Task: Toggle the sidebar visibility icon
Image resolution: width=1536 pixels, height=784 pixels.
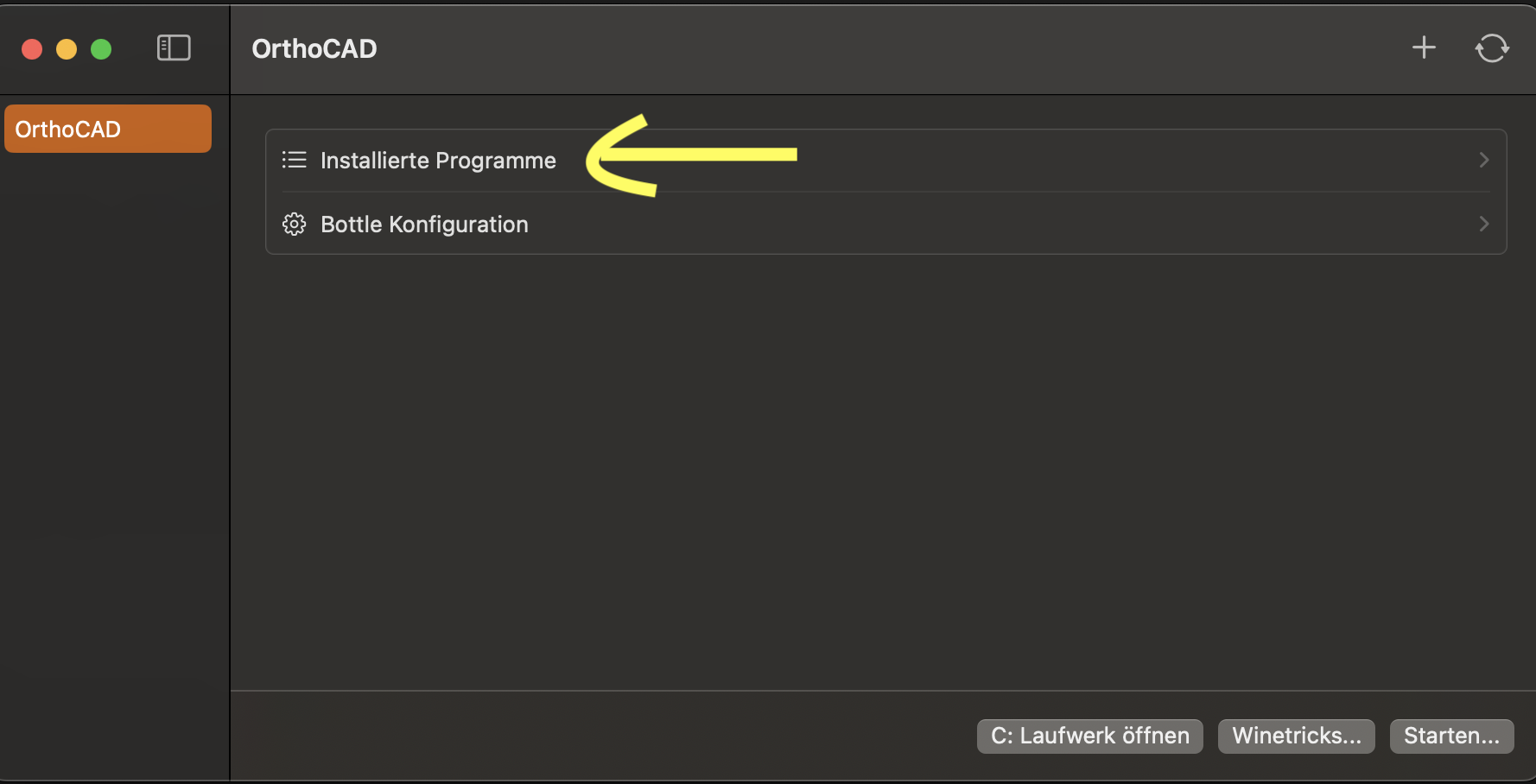Action: tap(174, 48)
